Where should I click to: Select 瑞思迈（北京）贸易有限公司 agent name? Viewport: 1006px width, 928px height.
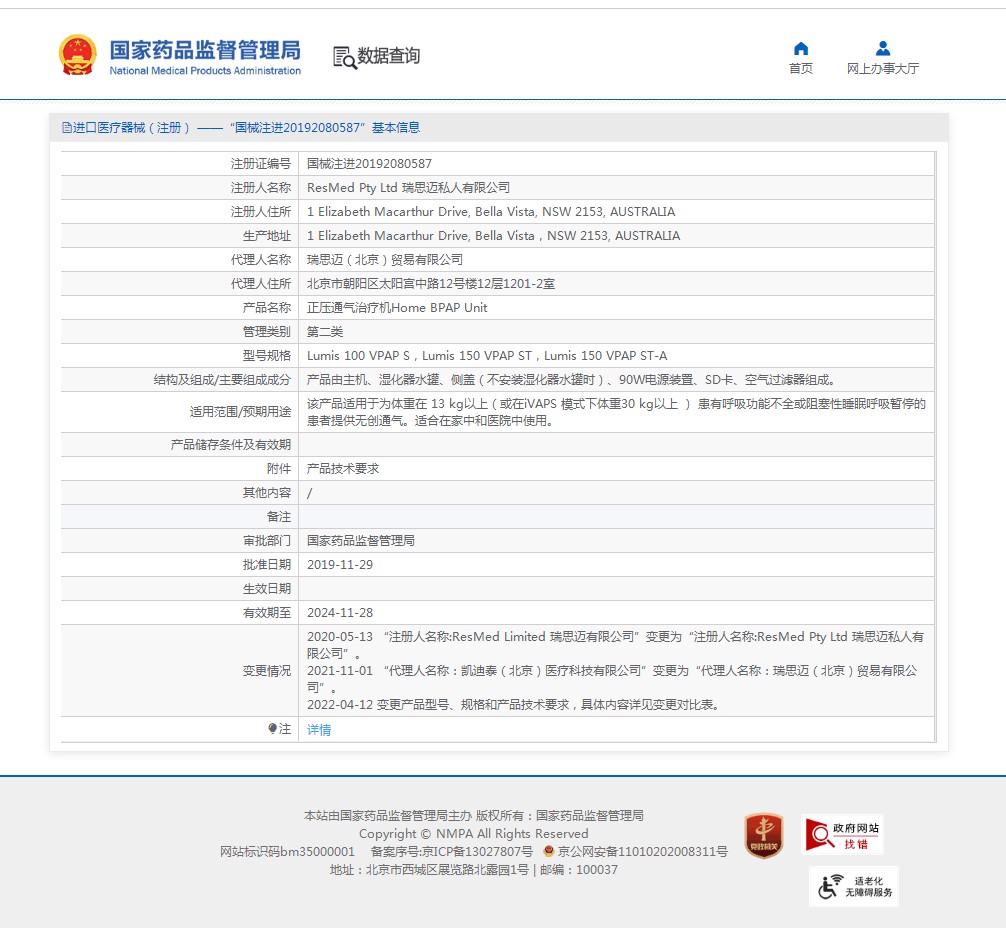pos(385,259)
